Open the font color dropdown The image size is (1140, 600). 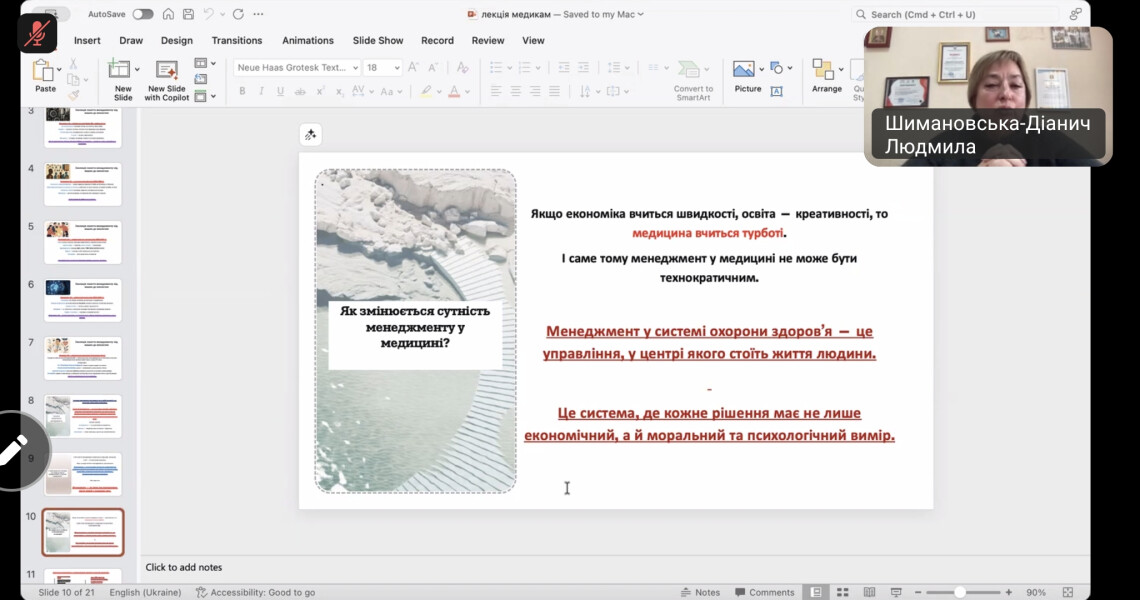point(467,91)
